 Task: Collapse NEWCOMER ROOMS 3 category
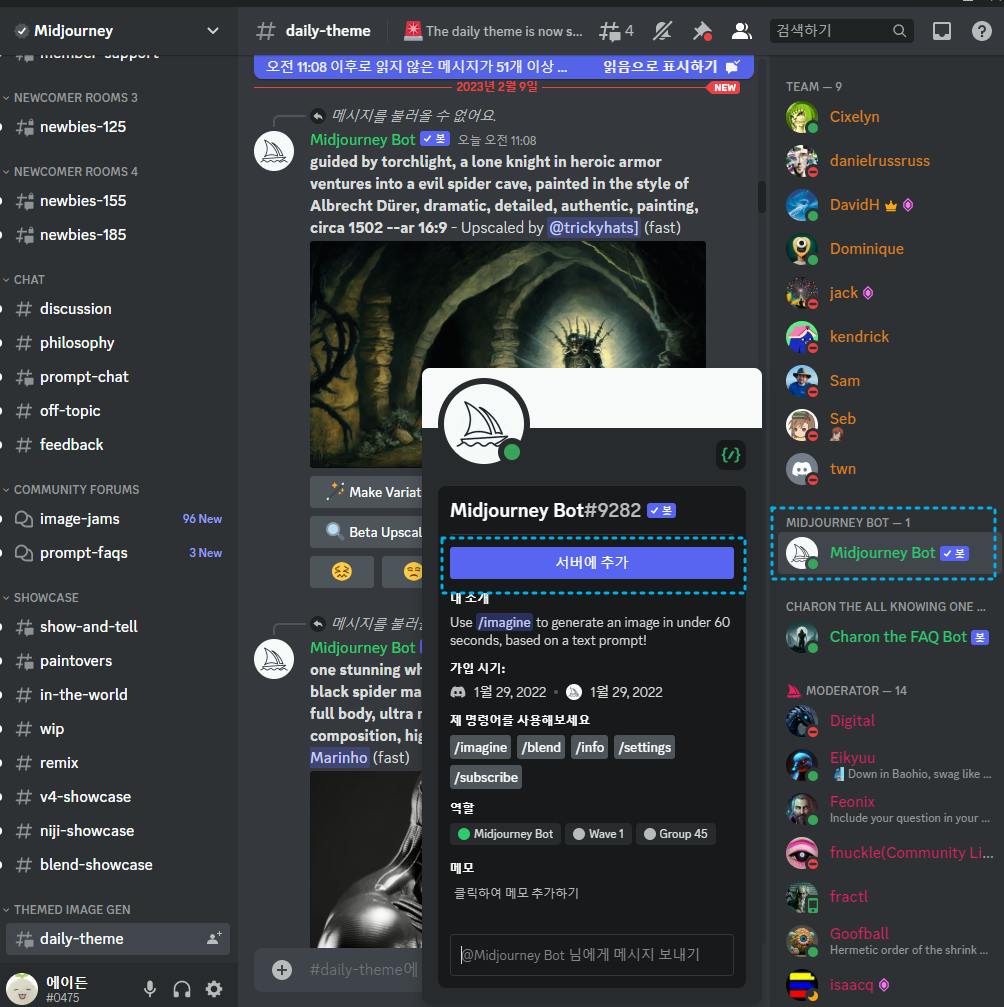pyautogui.click(x=71, y=98)
